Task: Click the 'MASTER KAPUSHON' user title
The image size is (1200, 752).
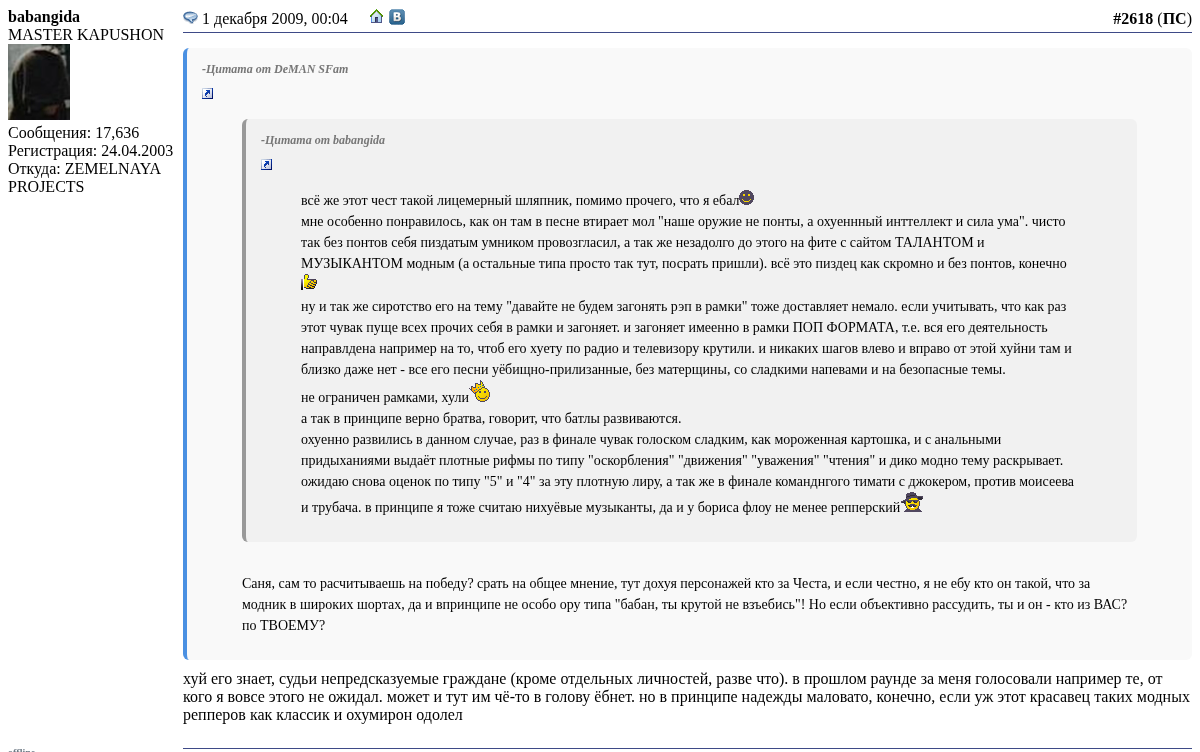Action: tap(86, 35)
